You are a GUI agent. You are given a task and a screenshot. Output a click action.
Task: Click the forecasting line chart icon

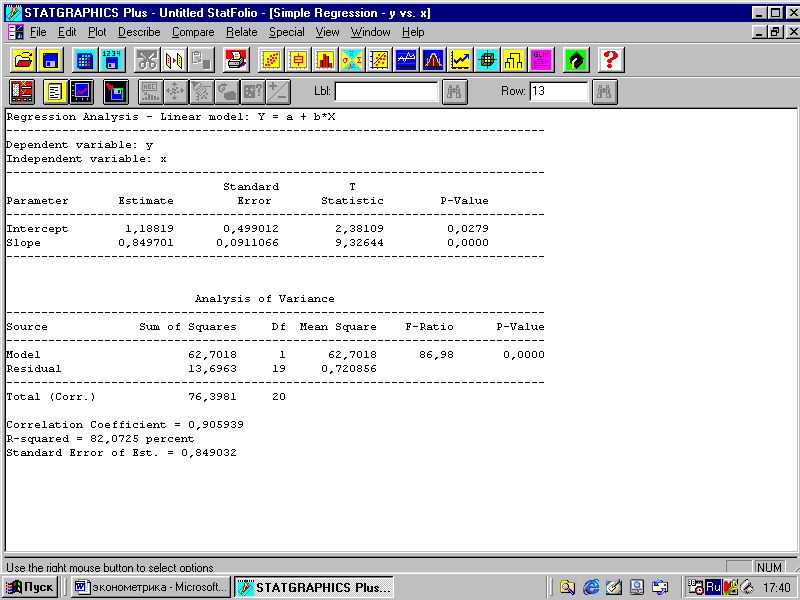click(460, 60)
